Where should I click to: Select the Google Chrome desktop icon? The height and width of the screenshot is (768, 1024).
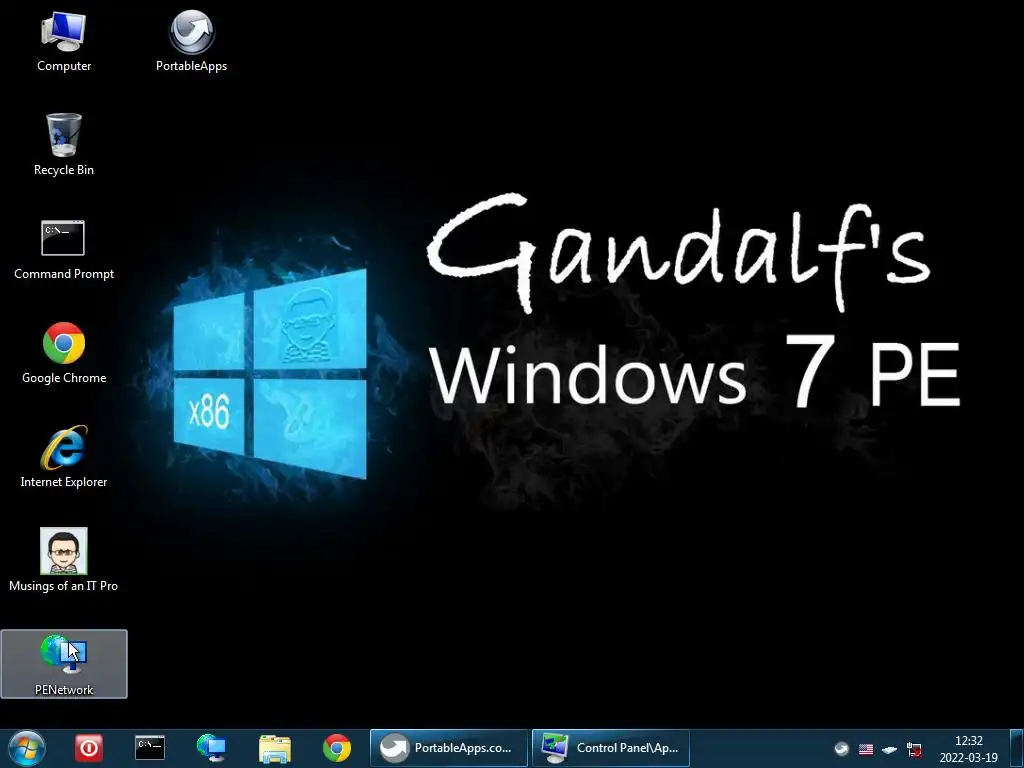click(x=63, y=353)
